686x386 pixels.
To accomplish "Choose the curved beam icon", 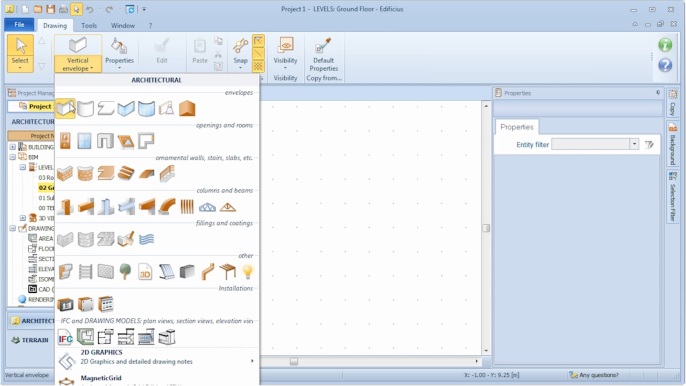I will pyautogui.click(x=167, y=207).
